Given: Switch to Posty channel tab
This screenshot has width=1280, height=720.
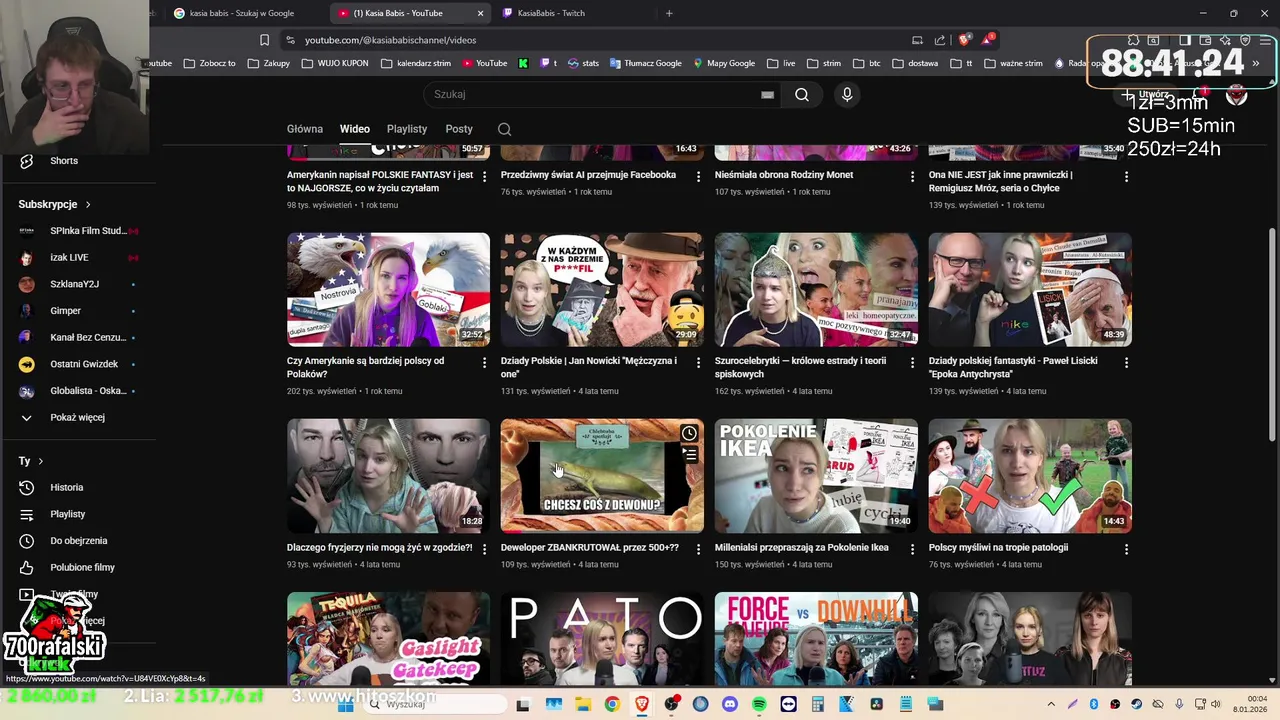Looking at the screenshot, I should point(459,129).
